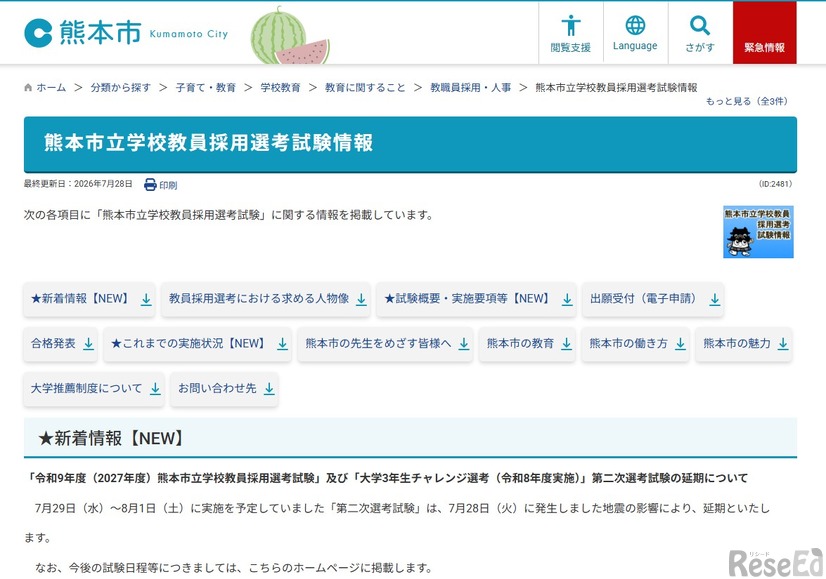Jump to 合格発表 section
Viewport: 826px width, 579px height.
[x=60, y=344]
